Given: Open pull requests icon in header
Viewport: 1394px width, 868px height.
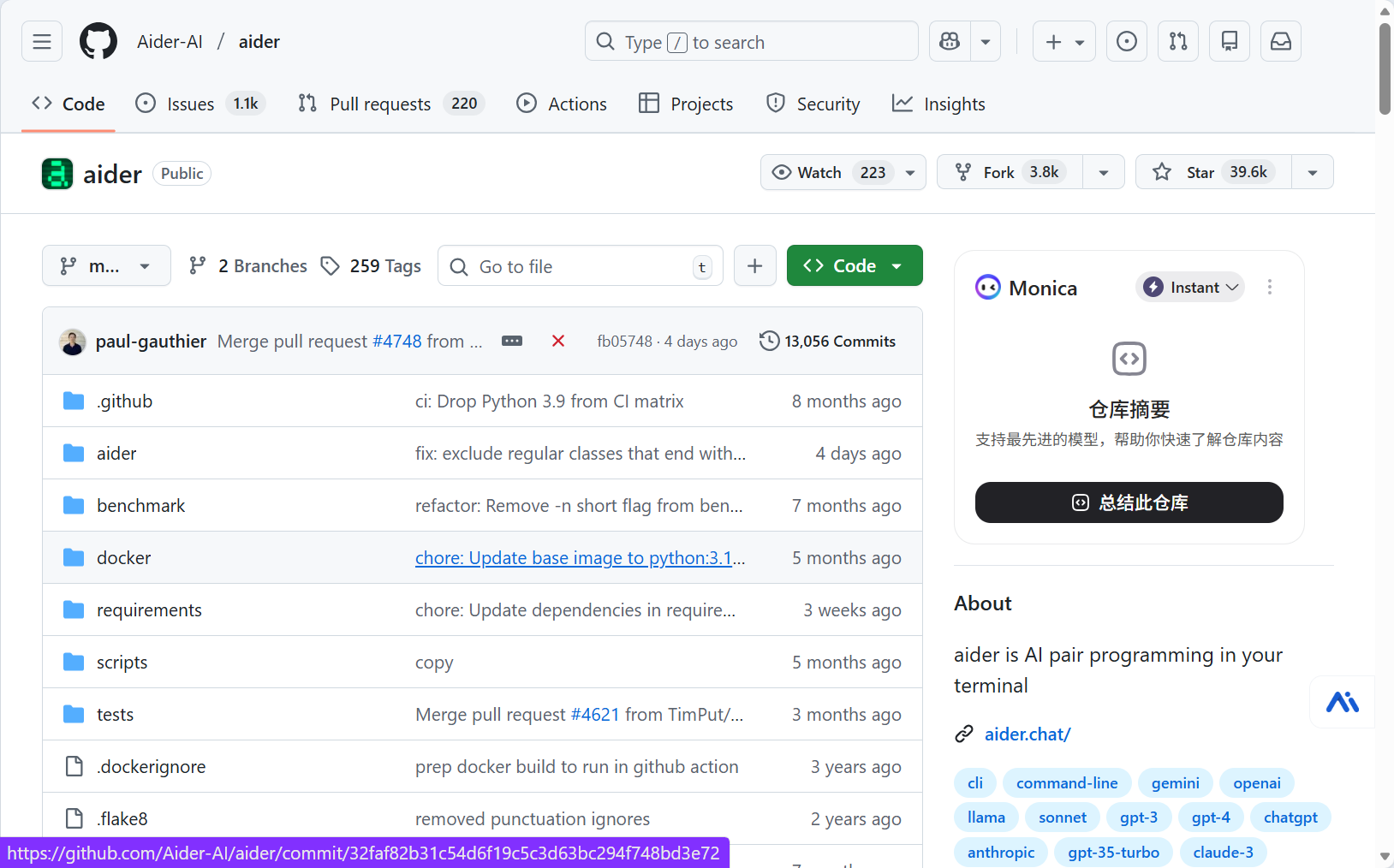Looking at the screenshot, I should pyautogui.click(x=1178, y=41).
